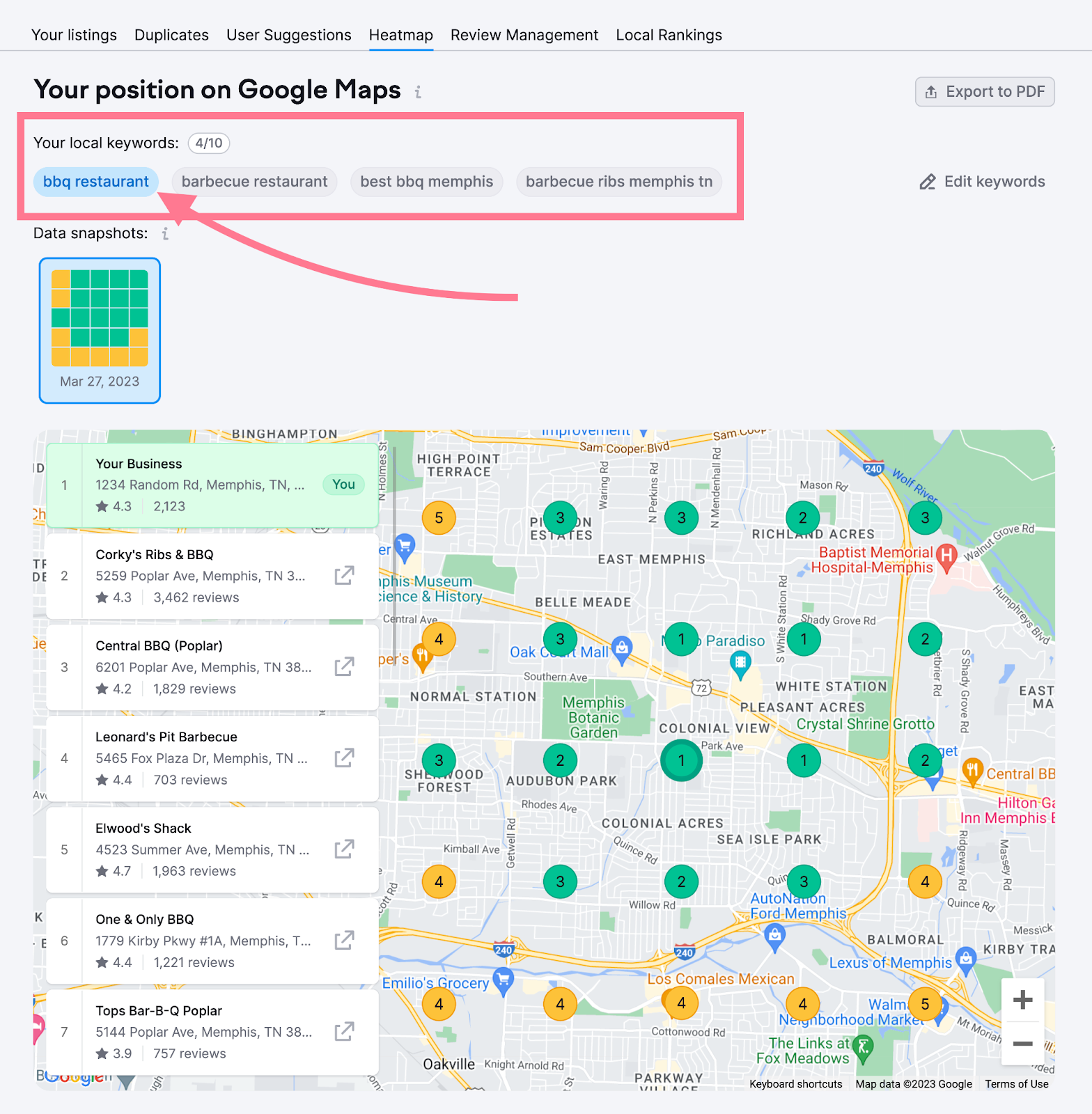This screenshot has height=1114, width=1092.
Task: Select the Heatmap tab
Action: click(401, 35)
